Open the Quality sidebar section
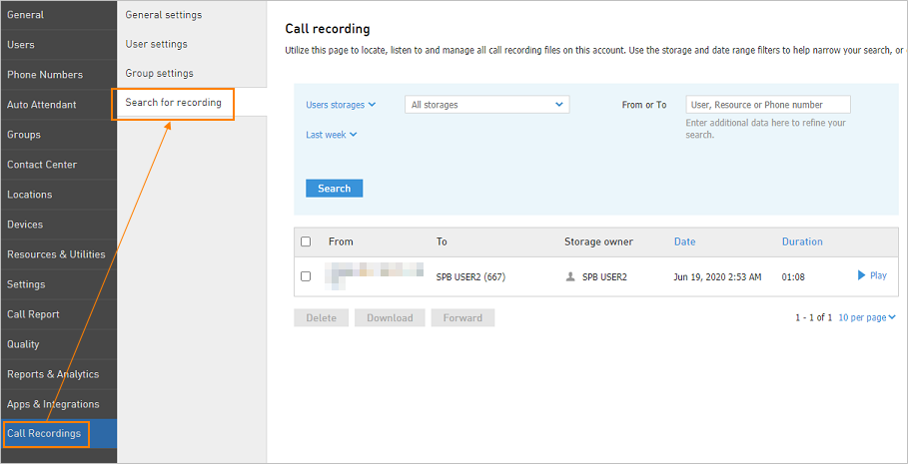 click(x=58, y=344)
